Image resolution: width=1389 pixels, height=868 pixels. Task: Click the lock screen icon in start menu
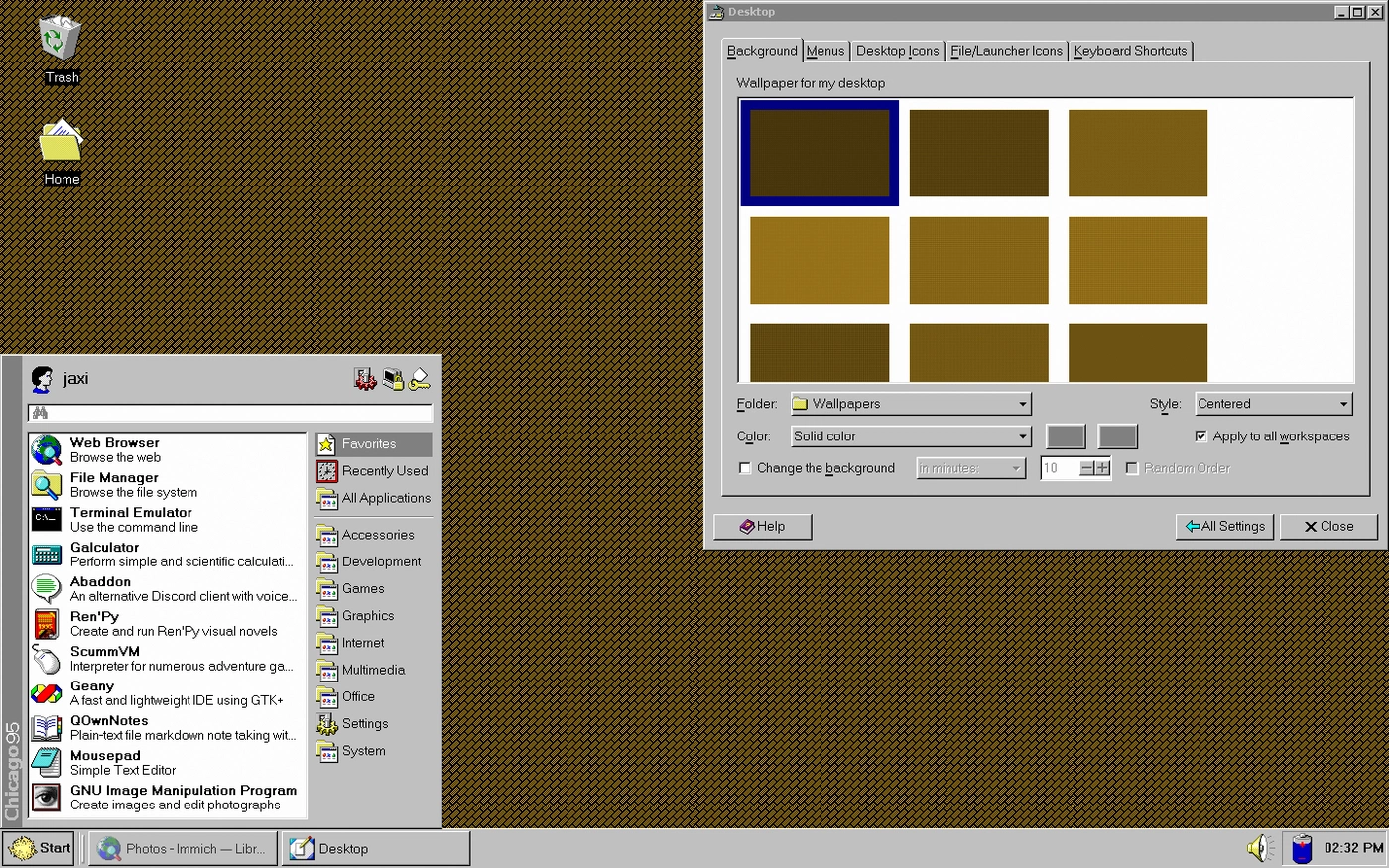tap(393, 379)
